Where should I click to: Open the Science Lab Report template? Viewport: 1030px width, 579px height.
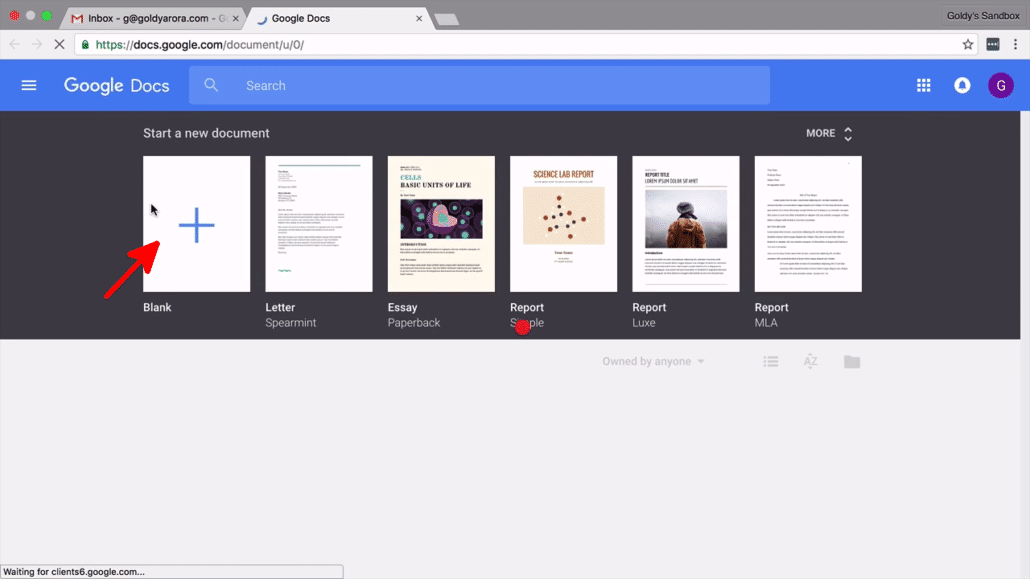563,223
